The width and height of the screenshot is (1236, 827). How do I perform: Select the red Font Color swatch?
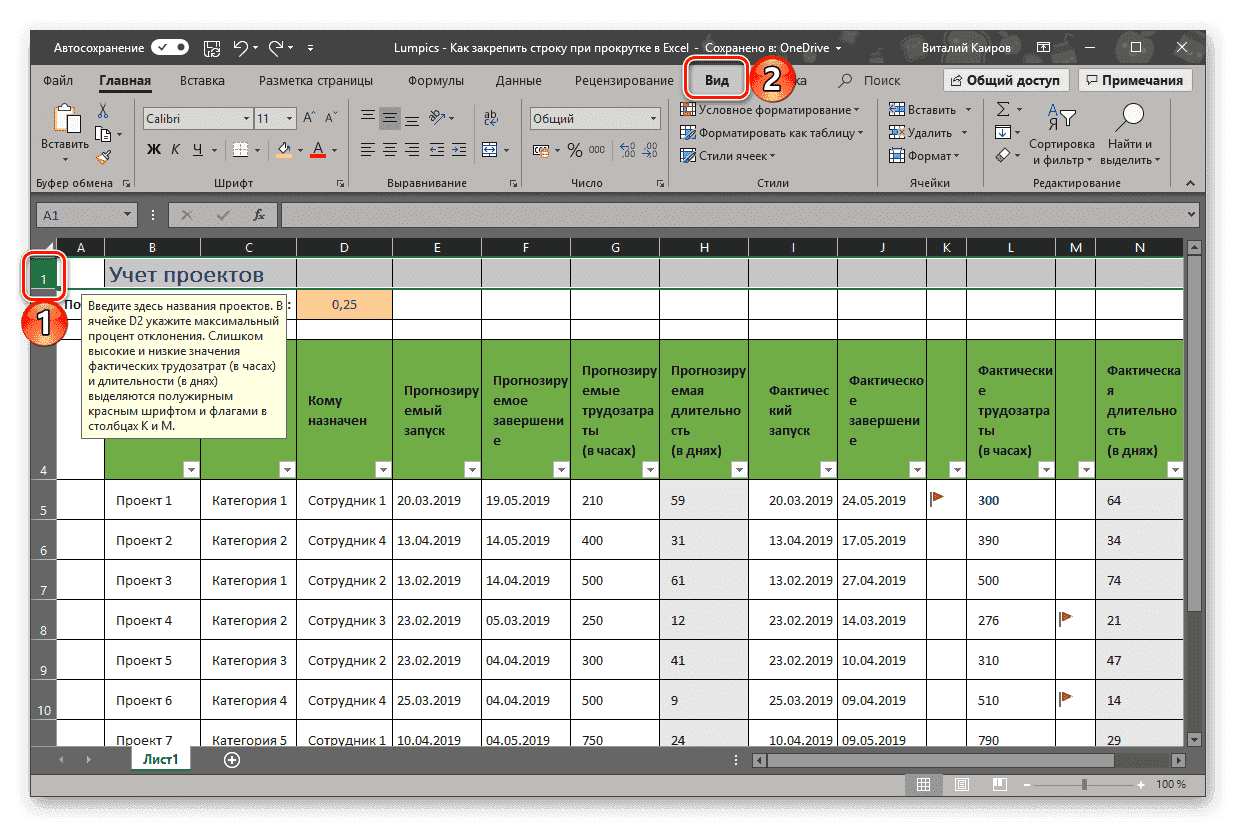pyautogui.click(x=318, y=150)
